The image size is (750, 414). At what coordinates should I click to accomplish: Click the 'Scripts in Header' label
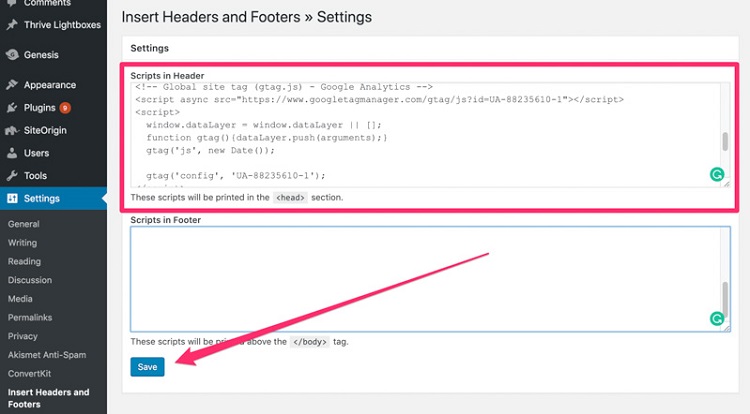tap(167, 76)
